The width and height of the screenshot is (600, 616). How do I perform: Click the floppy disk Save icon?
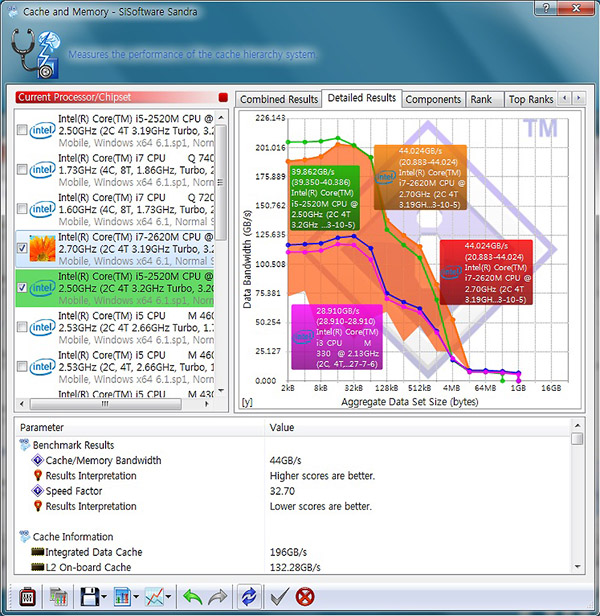click(90, 597)
